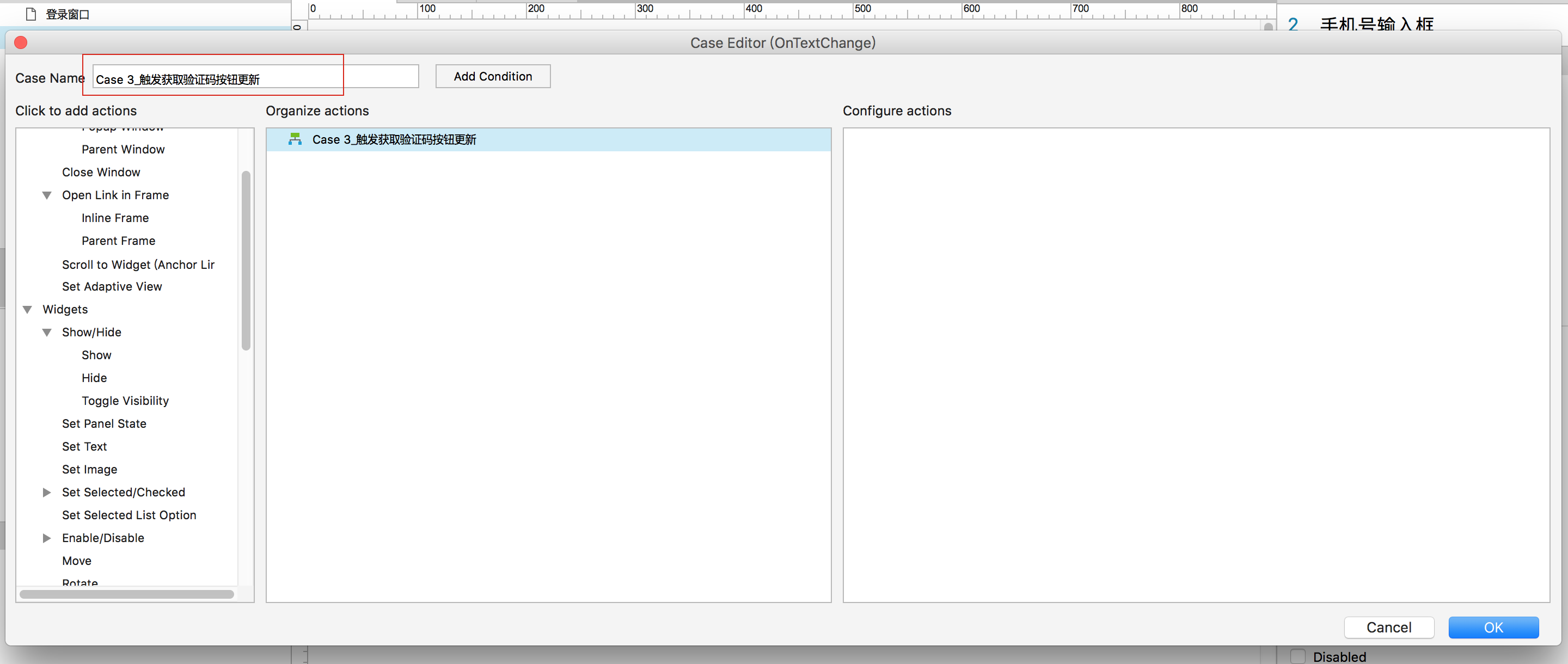This screenshot has width=1568, height=664.
Task: Expand the Set Selected/Checked group
Action: [x=47, y=493]
